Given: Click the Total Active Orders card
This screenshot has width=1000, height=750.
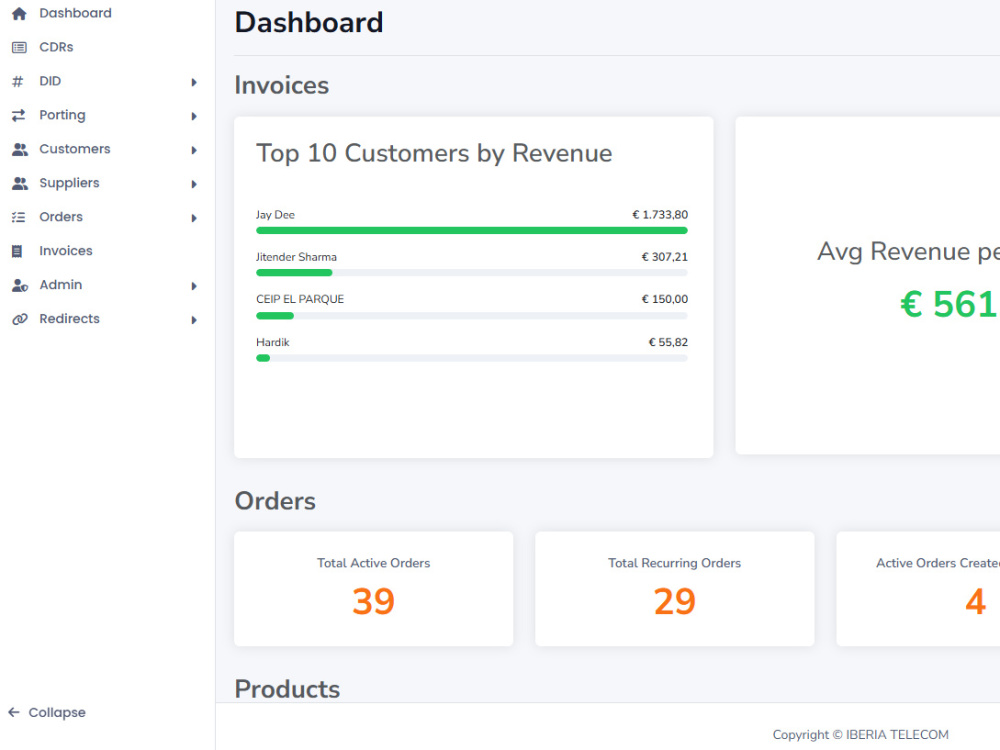Looking at the screenshot, I should 374,589.
